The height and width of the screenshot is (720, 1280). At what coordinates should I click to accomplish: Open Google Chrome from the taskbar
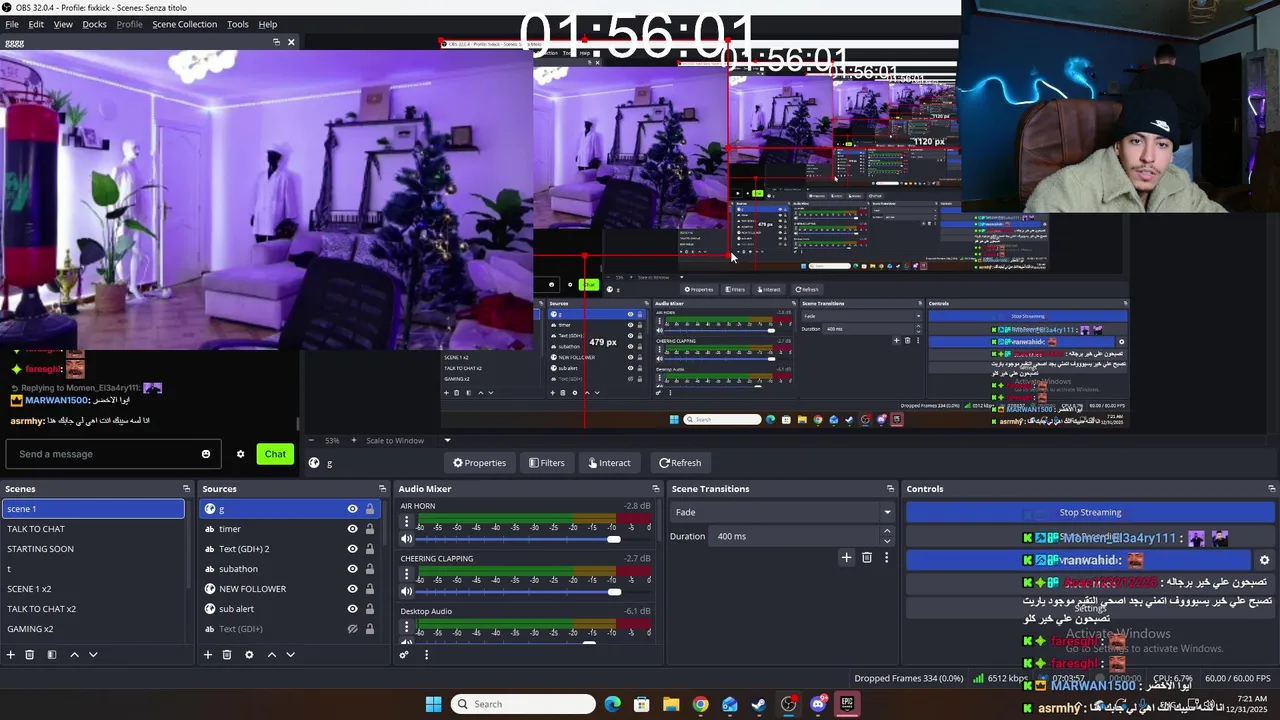click(x=700, y=704)
